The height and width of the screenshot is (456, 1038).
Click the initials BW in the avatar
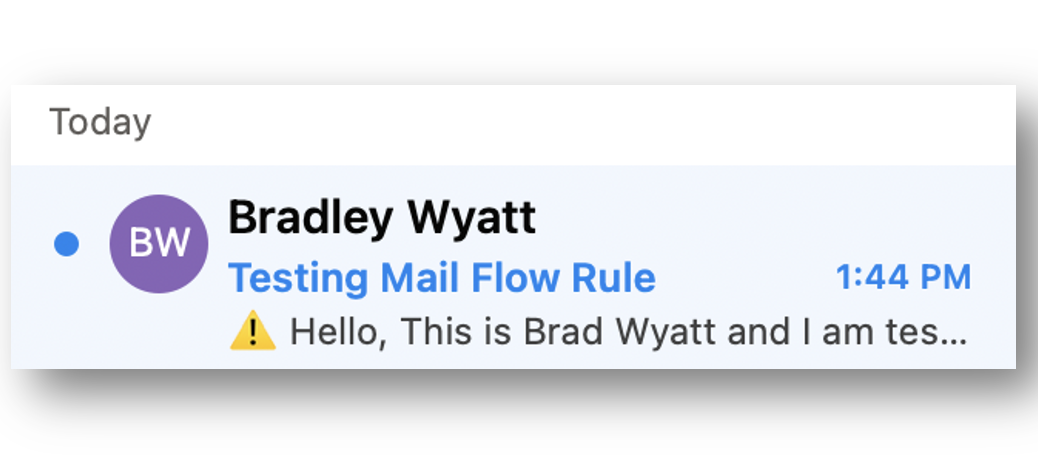159,243
